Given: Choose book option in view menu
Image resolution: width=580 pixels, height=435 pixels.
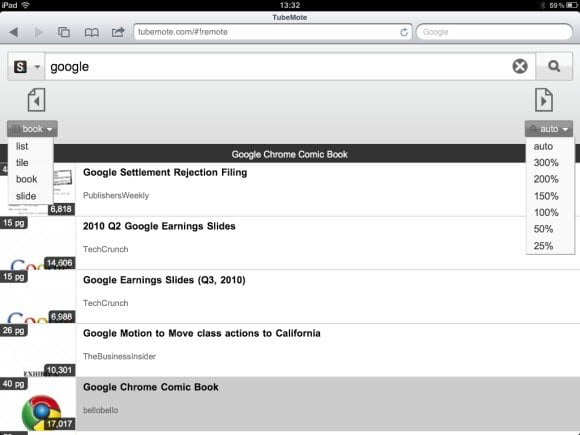Looking at the screenshot, I should [x=27, y=179].
